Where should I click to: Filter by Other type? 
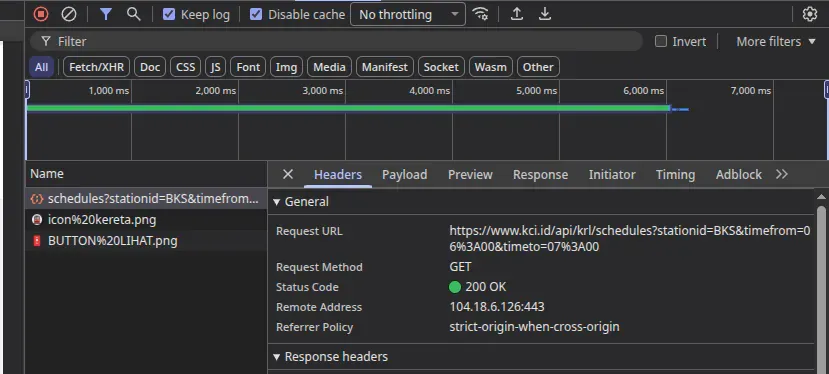(x=538, y=67)
